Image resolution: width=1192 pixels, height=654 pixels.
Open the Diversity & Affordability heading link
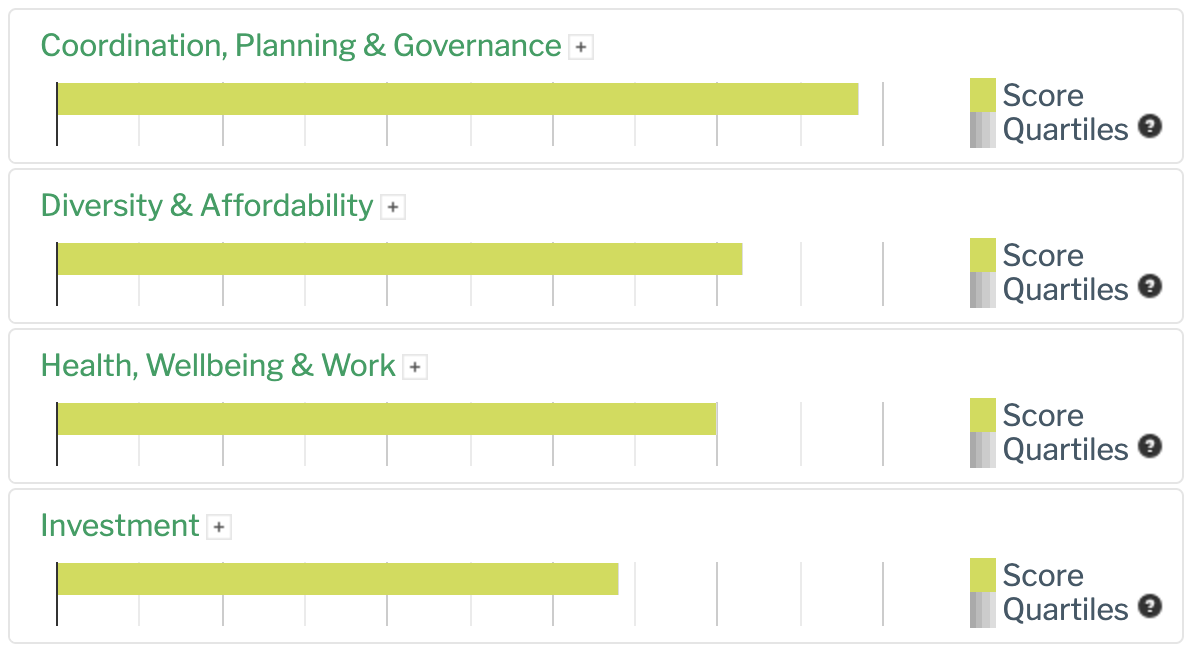(x=206, y=206)
